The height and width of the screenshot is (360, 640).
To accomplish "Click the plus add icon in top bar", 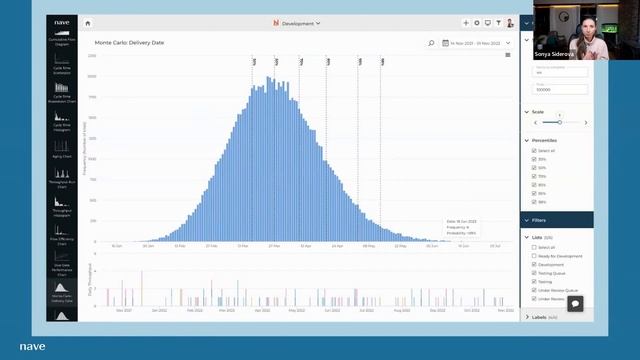I will (x=466, y=23).
